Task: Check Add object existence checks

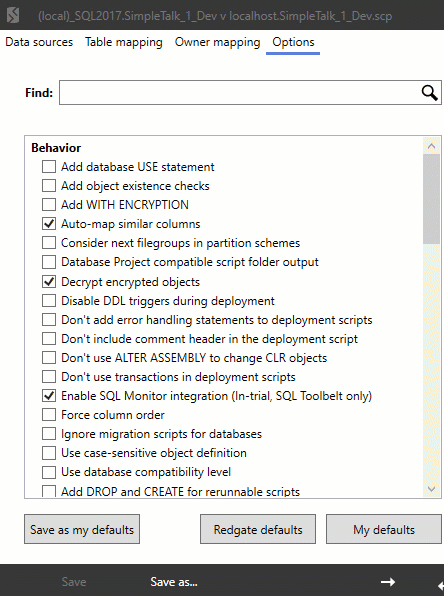Action: coord(49,185)
